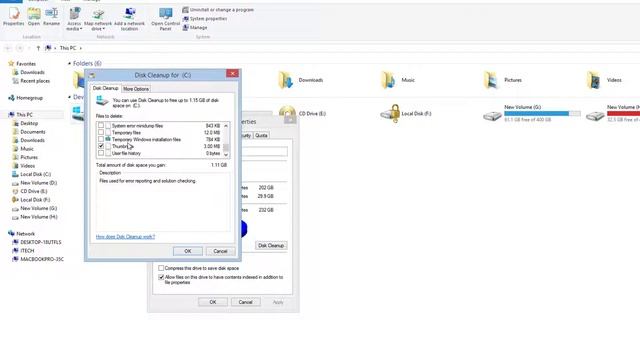Viewport: 640px width, 360px height.
Task: Click Manage in the System ribbon group
Action: [195, 27]
